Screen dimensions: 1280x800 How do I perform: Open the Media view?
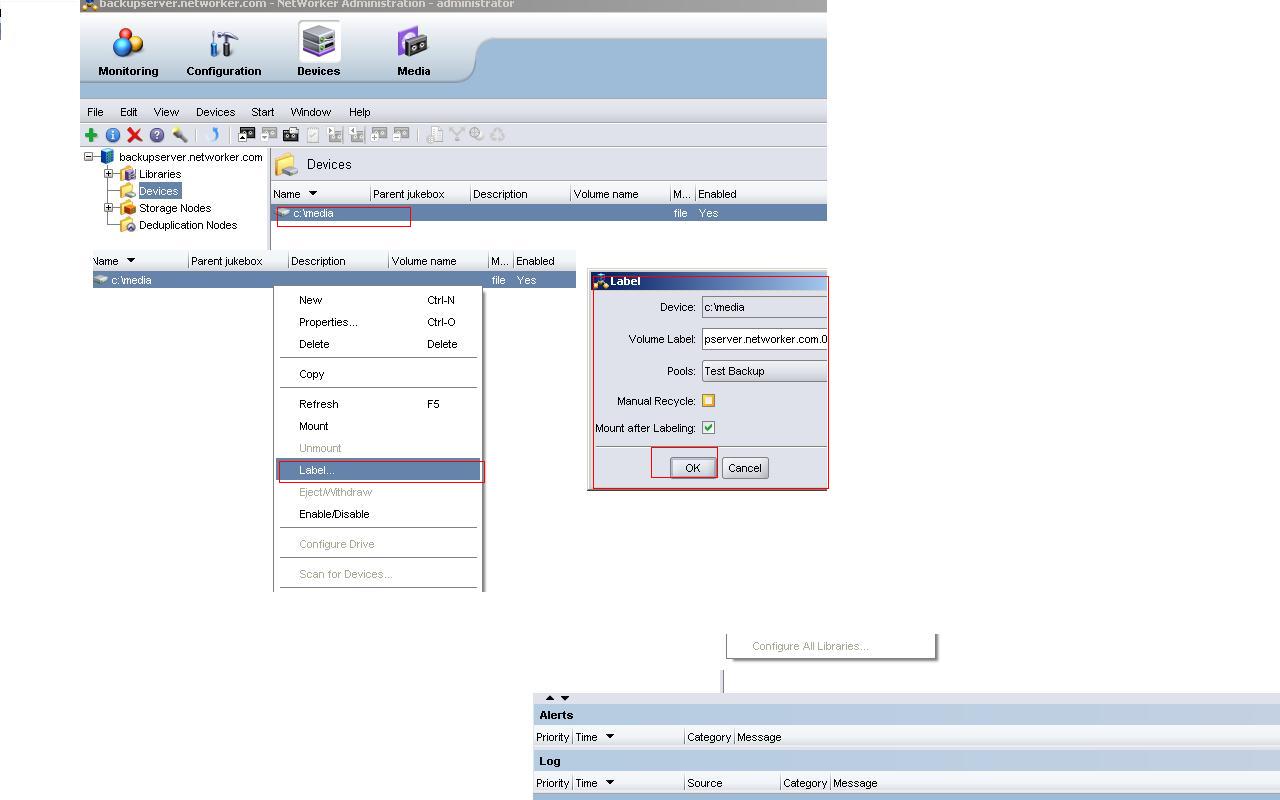(412, 50)
